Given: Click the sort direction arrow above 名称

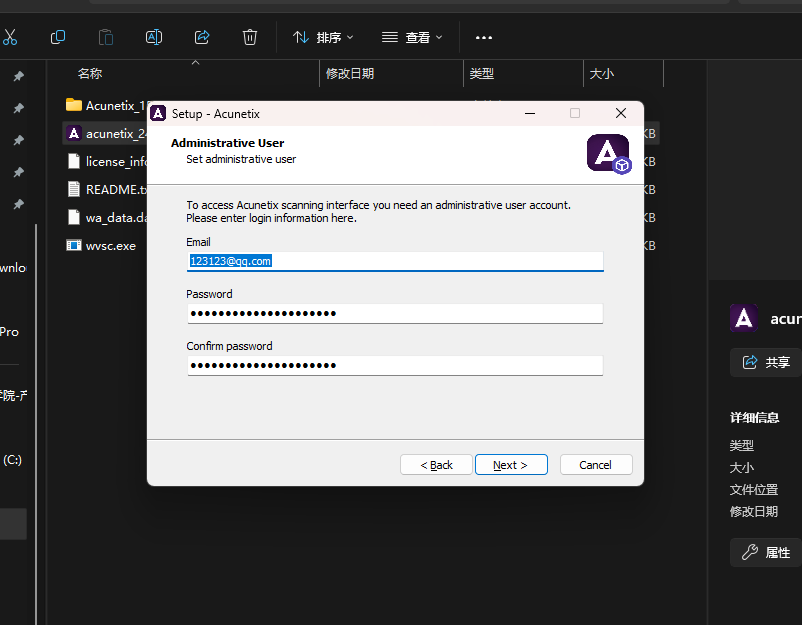Looking at the screenshot, I should point(195,62).
